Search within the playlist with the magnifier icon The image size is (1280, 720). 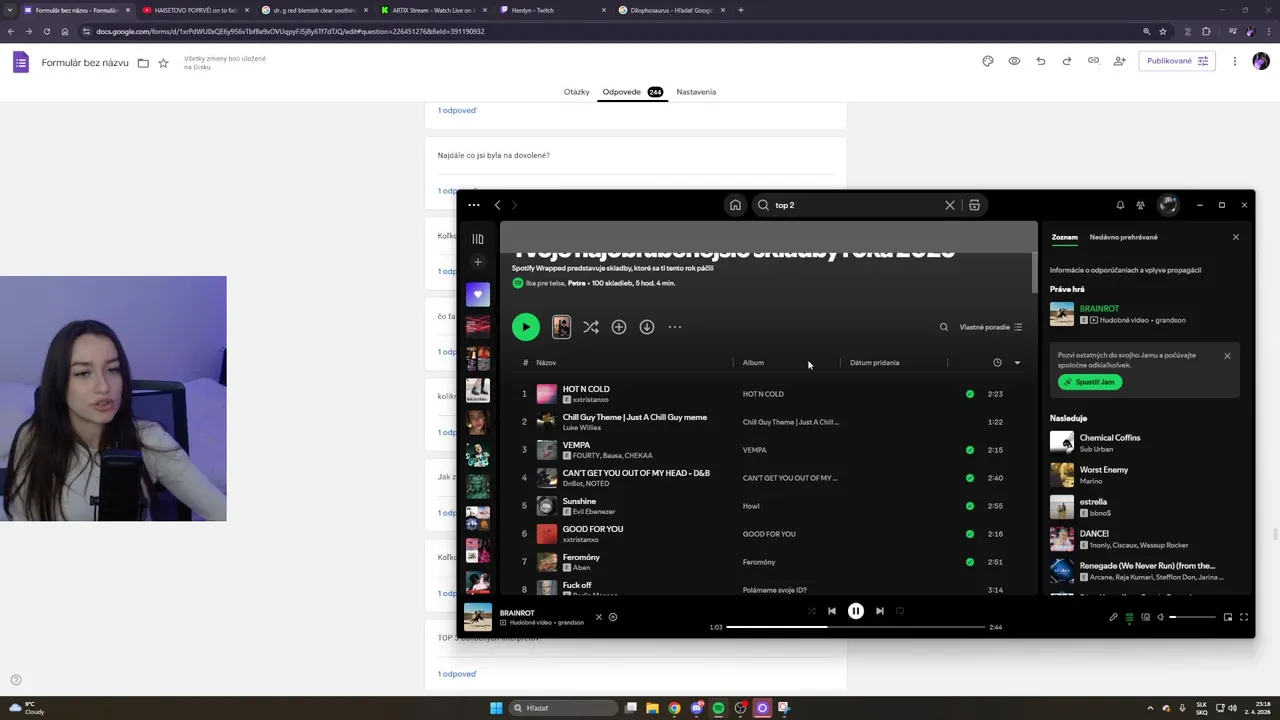(943, 327)
